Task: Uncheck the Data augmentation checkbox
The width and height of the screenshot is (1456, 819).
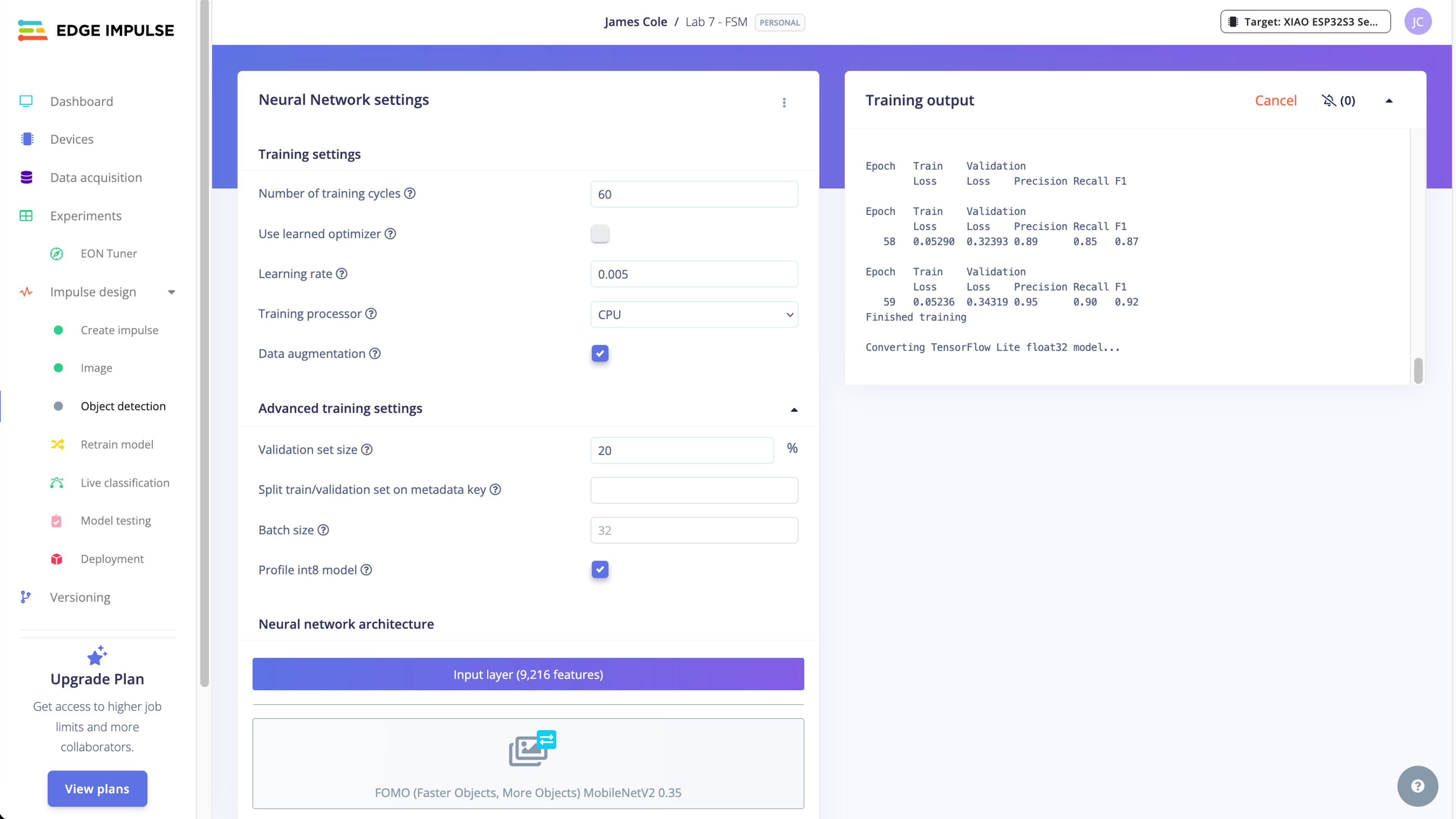Action: 600,354
